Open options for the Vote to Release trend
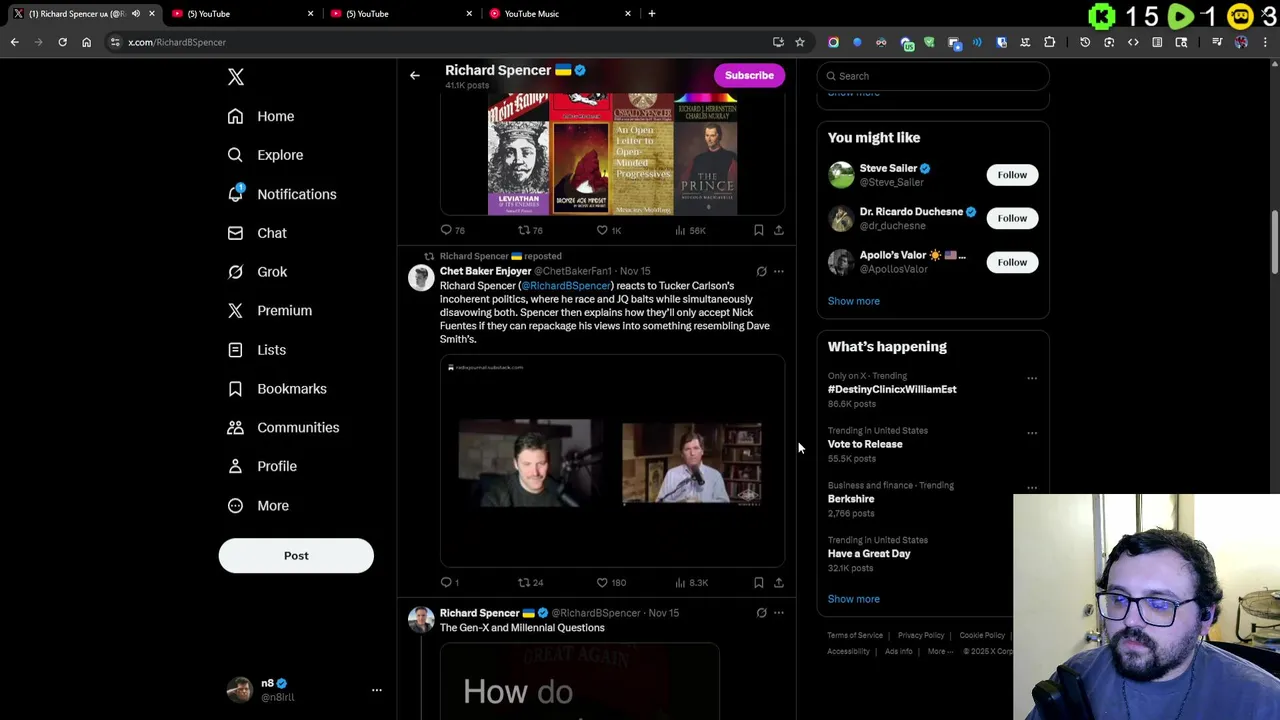1280x720 pixels. (1032, 433)
